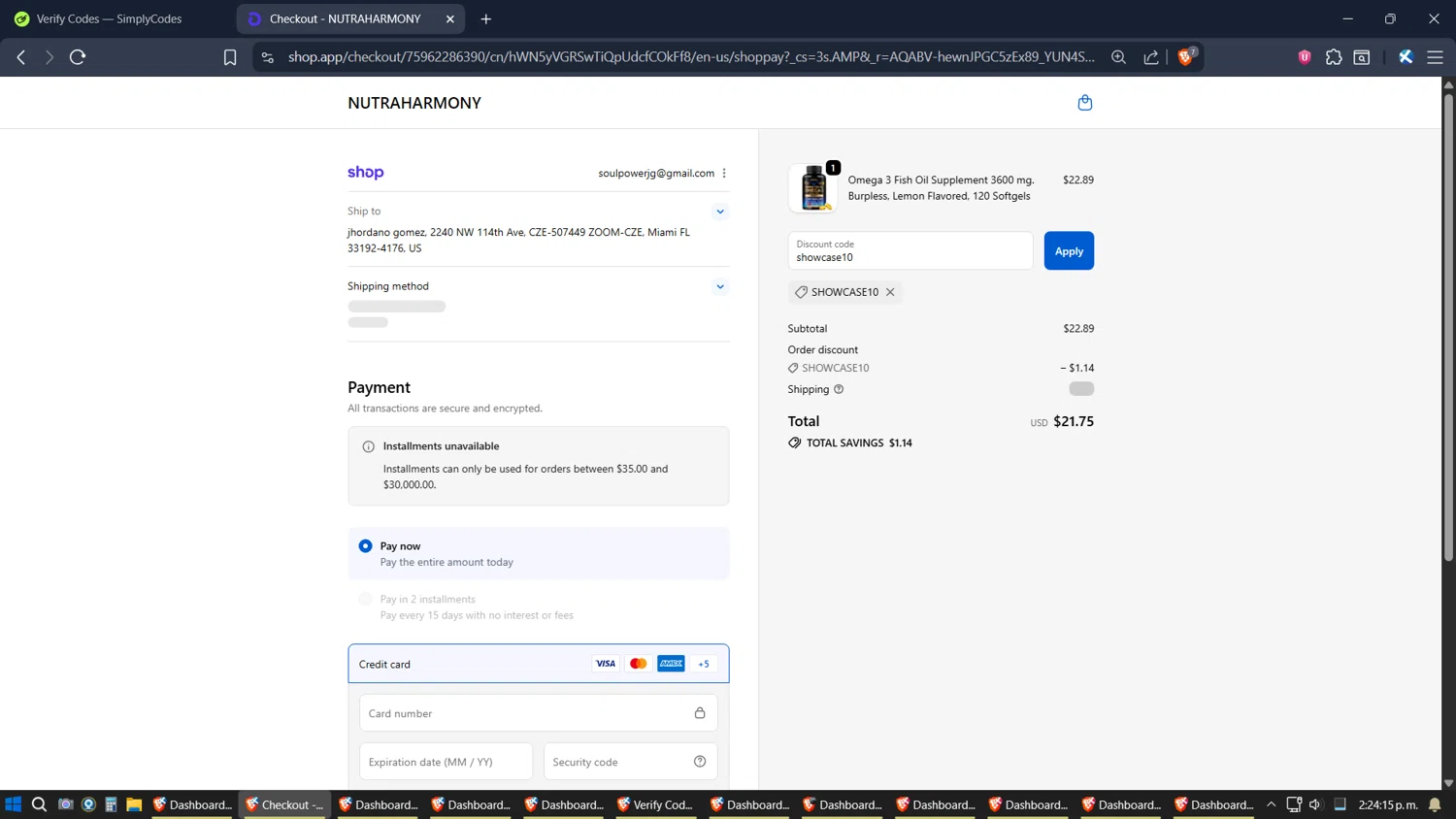Click the Omega 3 Fish Oil product thumbnail
1456x819 pixels.
point(813,187)
